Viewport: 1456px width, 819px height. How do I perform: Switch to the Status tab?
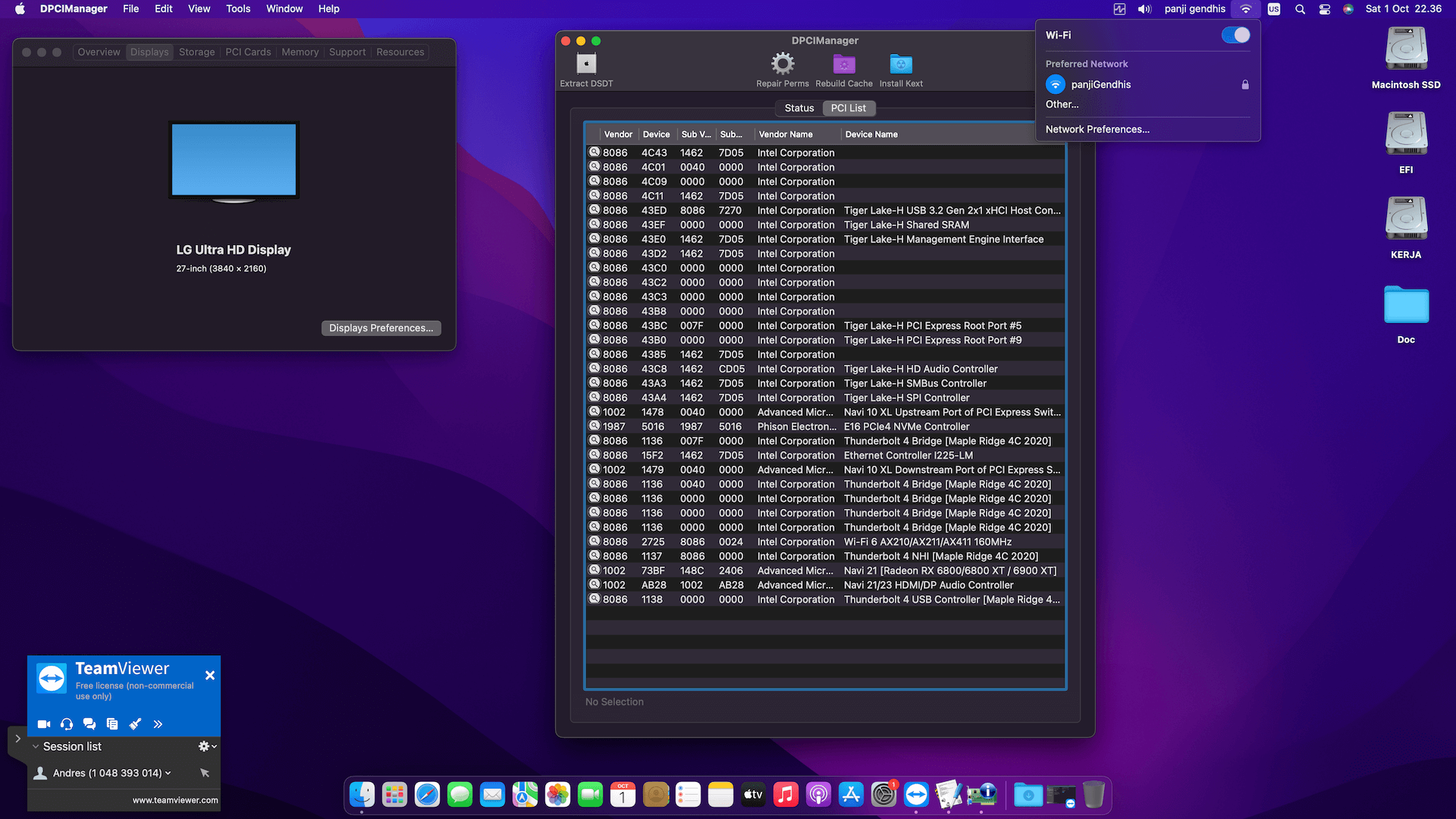799,108
